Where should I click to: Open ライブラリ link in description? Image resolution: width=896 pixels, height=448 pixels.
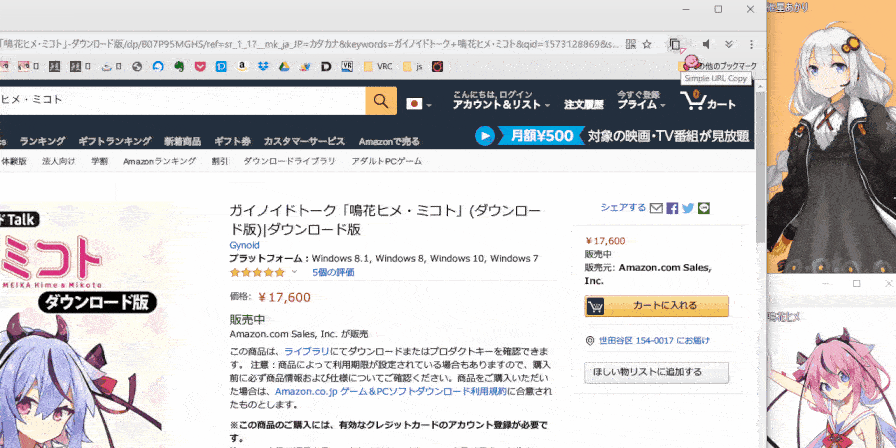(x=306, y=351)
